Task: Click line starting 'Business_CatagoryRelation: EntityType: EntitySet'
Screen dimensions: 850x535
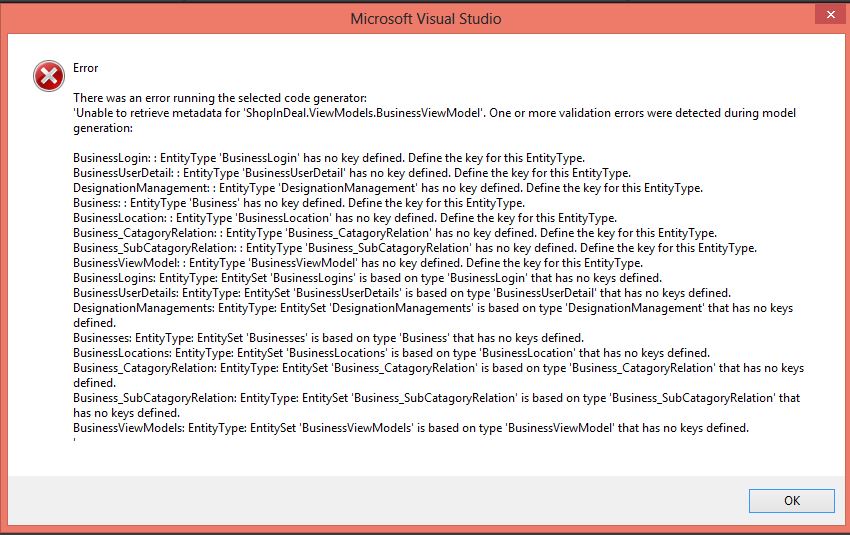Action: point(439,369)
